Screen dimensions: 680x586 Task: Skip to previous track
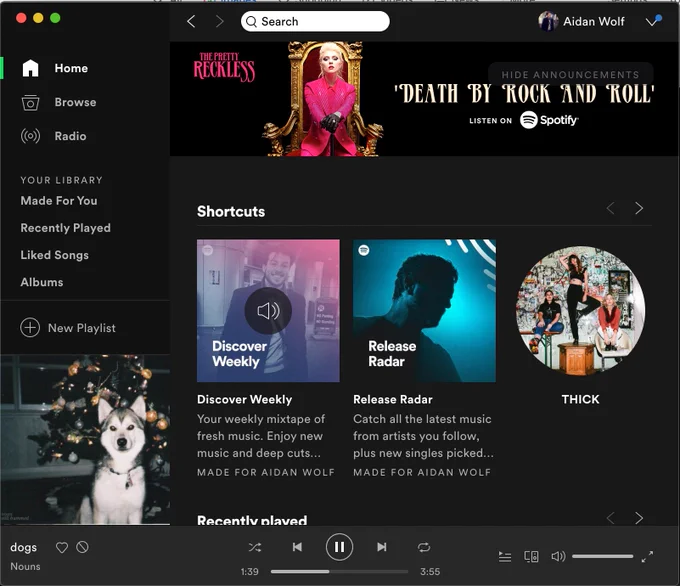coord(297,547)
